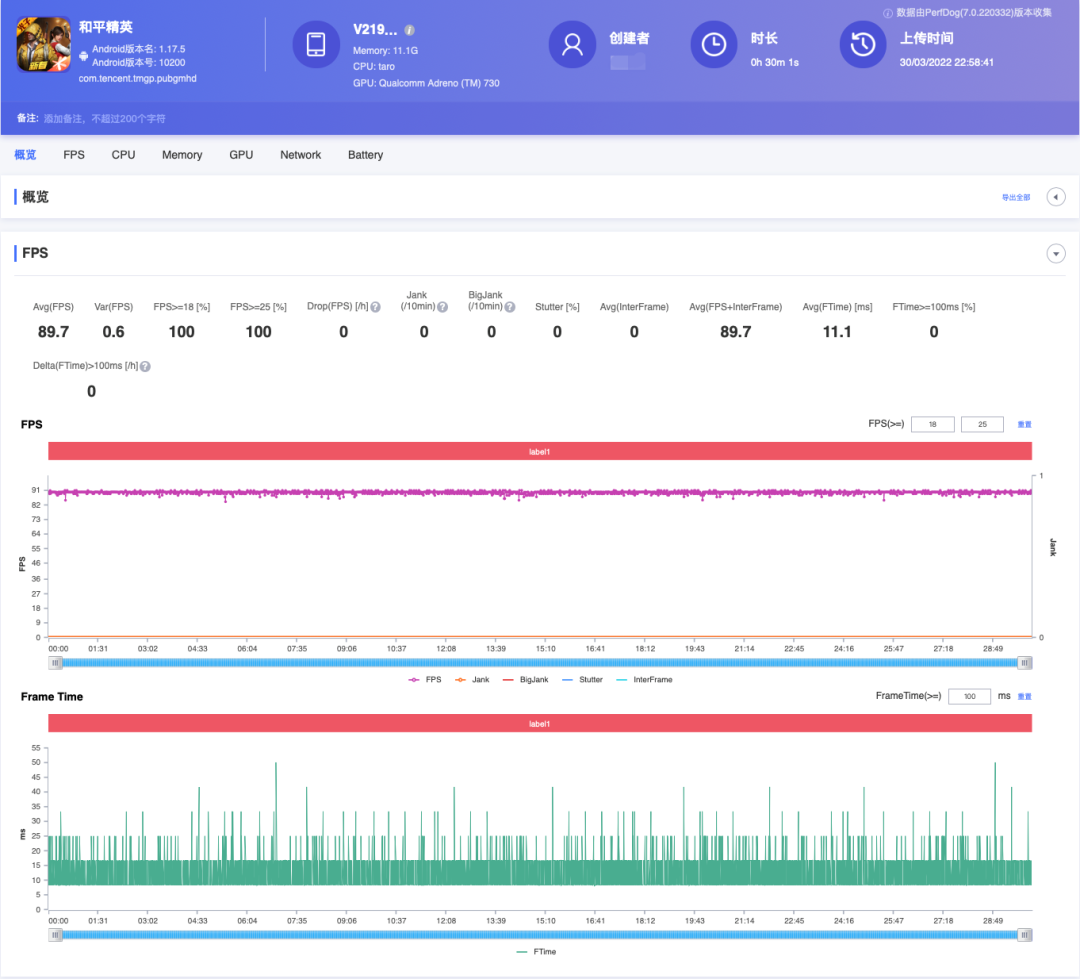Click the label1 bar above Frame Time chart
Image resolution: width=1080 pixels, height=979 pixels.
click(539, 723)
